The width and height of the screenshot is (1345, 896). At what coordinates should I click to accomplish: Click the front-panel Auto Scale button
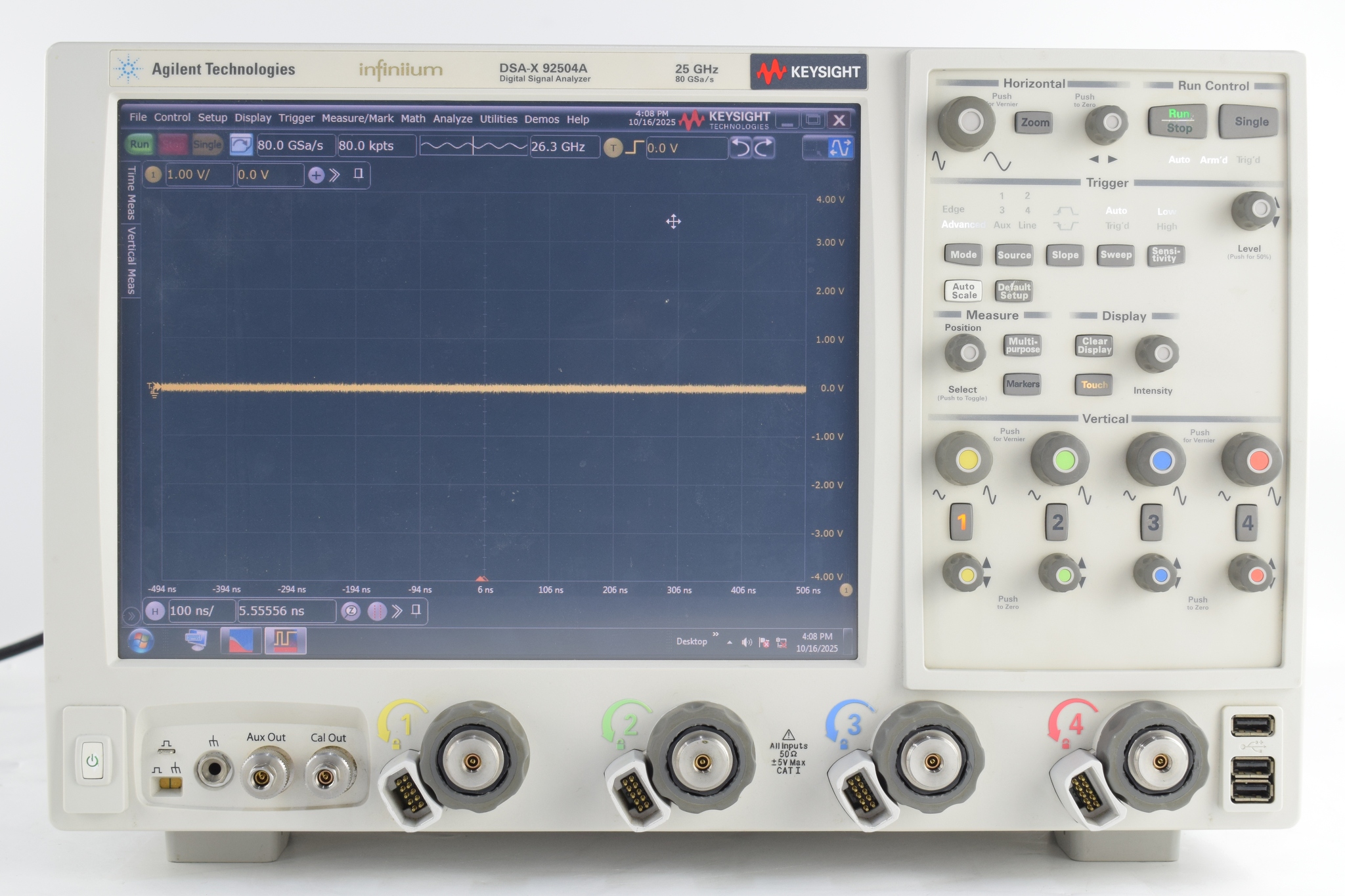point(963,291)
